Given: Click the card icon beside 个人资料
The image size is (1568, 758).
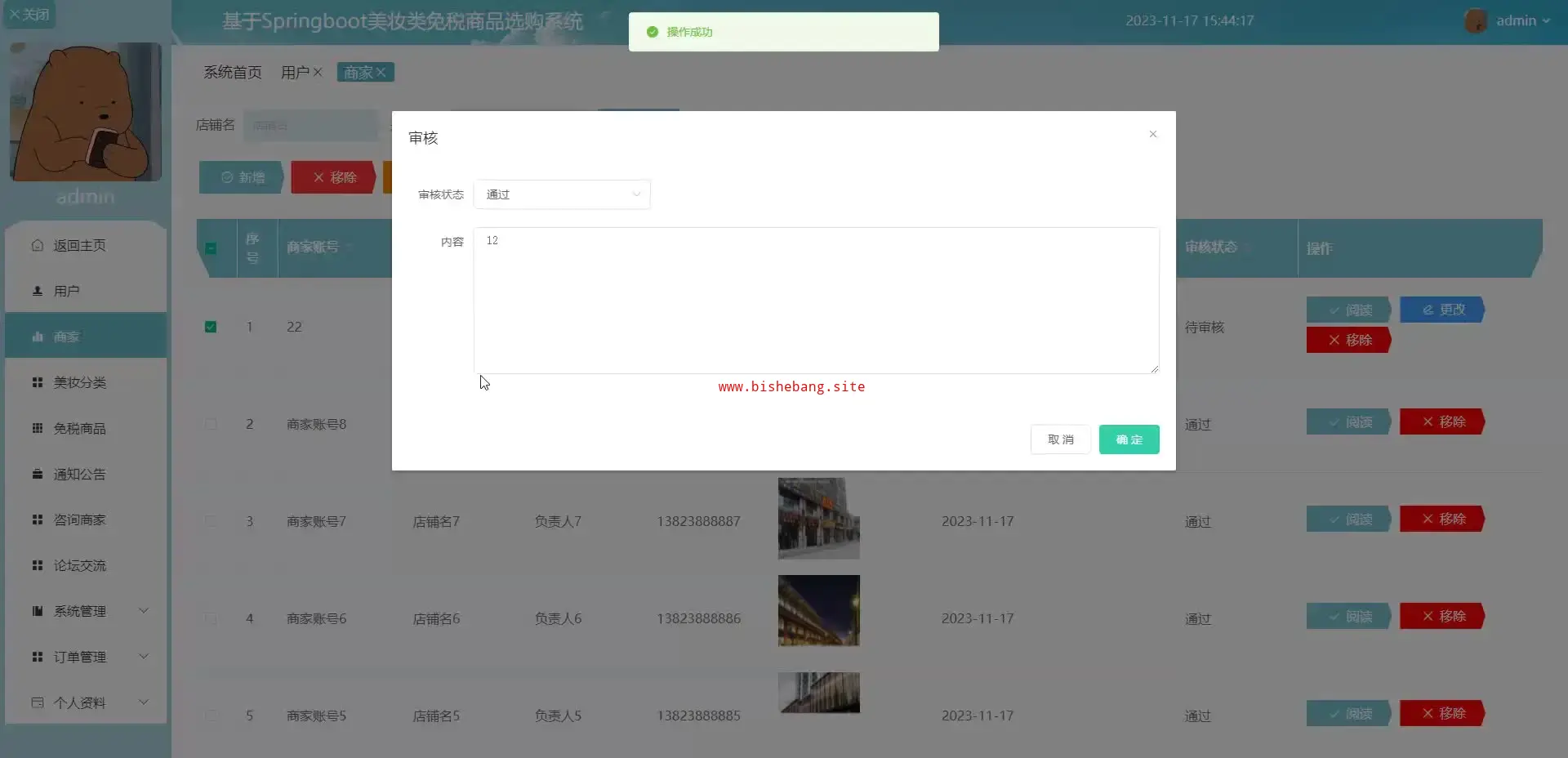Looking at the screenshot, I should (38, 702).
